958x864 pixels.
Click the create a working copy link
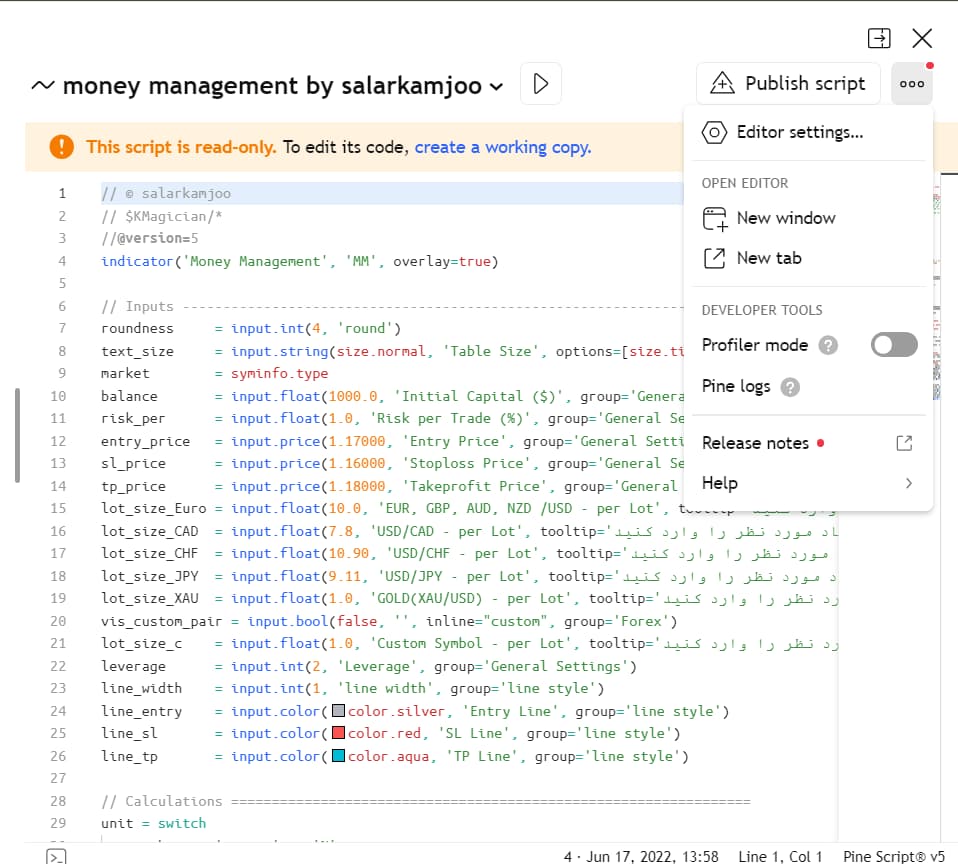tap(502, 147)
